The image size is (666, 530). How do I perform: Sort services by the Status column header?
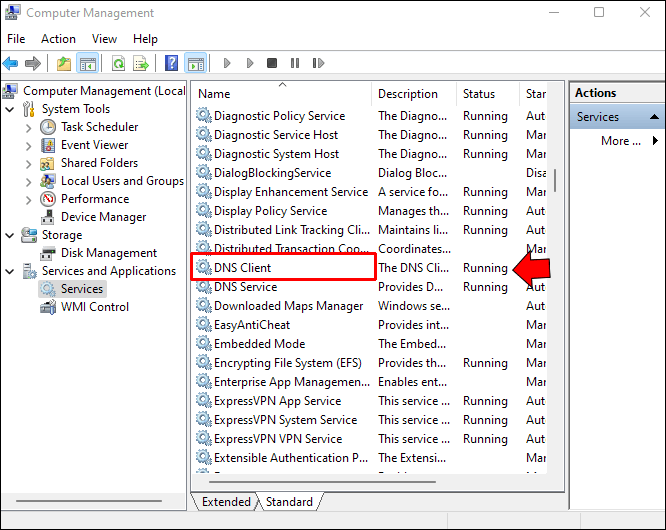point(479,94)
